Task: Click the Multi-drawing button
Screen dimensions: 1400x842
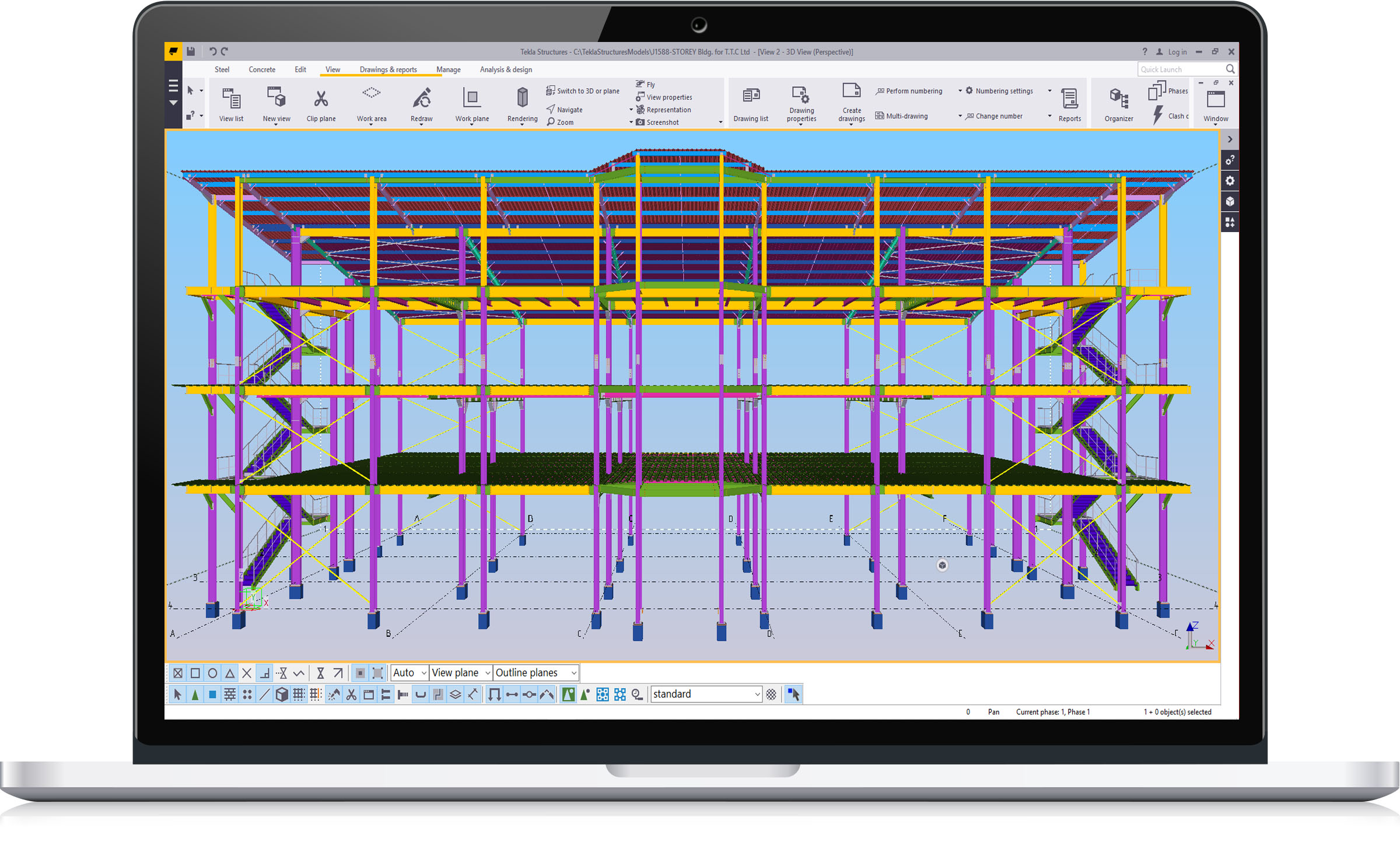Action: (901, 116)
